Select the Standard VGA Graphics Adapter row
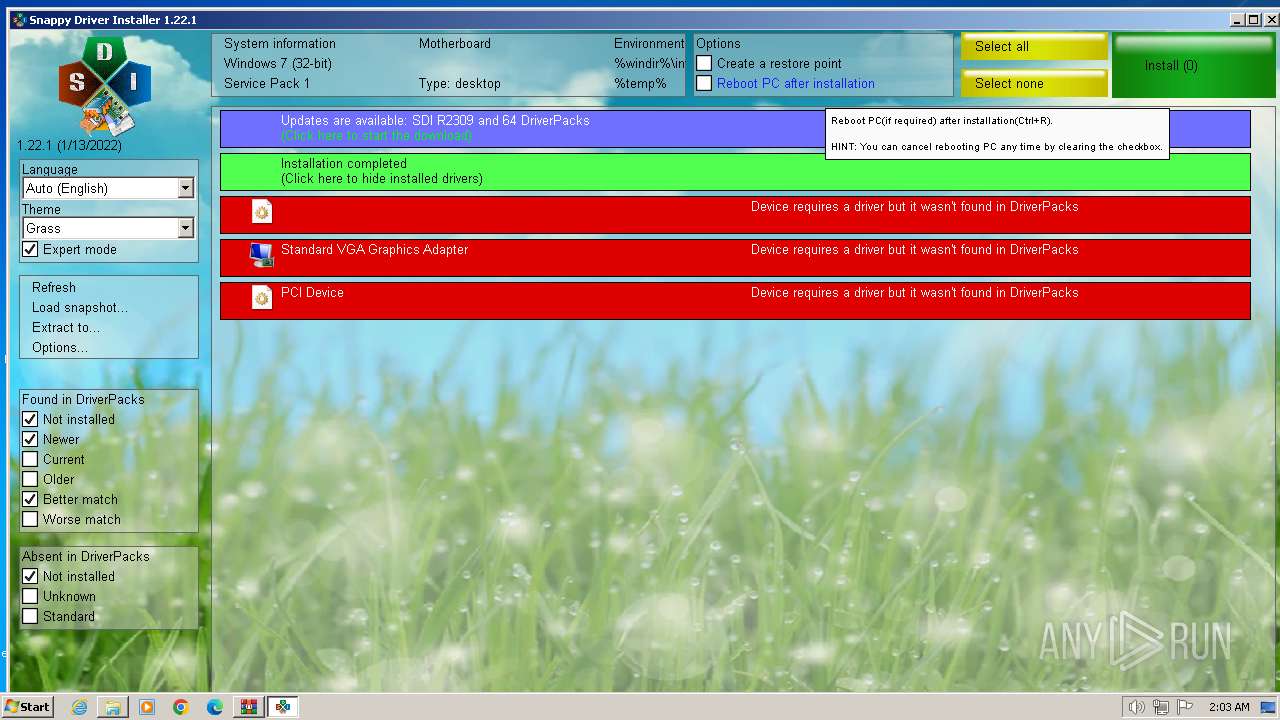The image size is (1280, 720). click(x=735, y=257)
